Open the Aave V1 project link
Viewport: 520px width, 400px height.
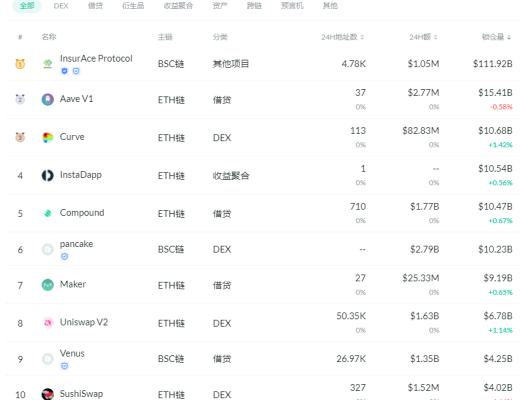pos(76,99)
